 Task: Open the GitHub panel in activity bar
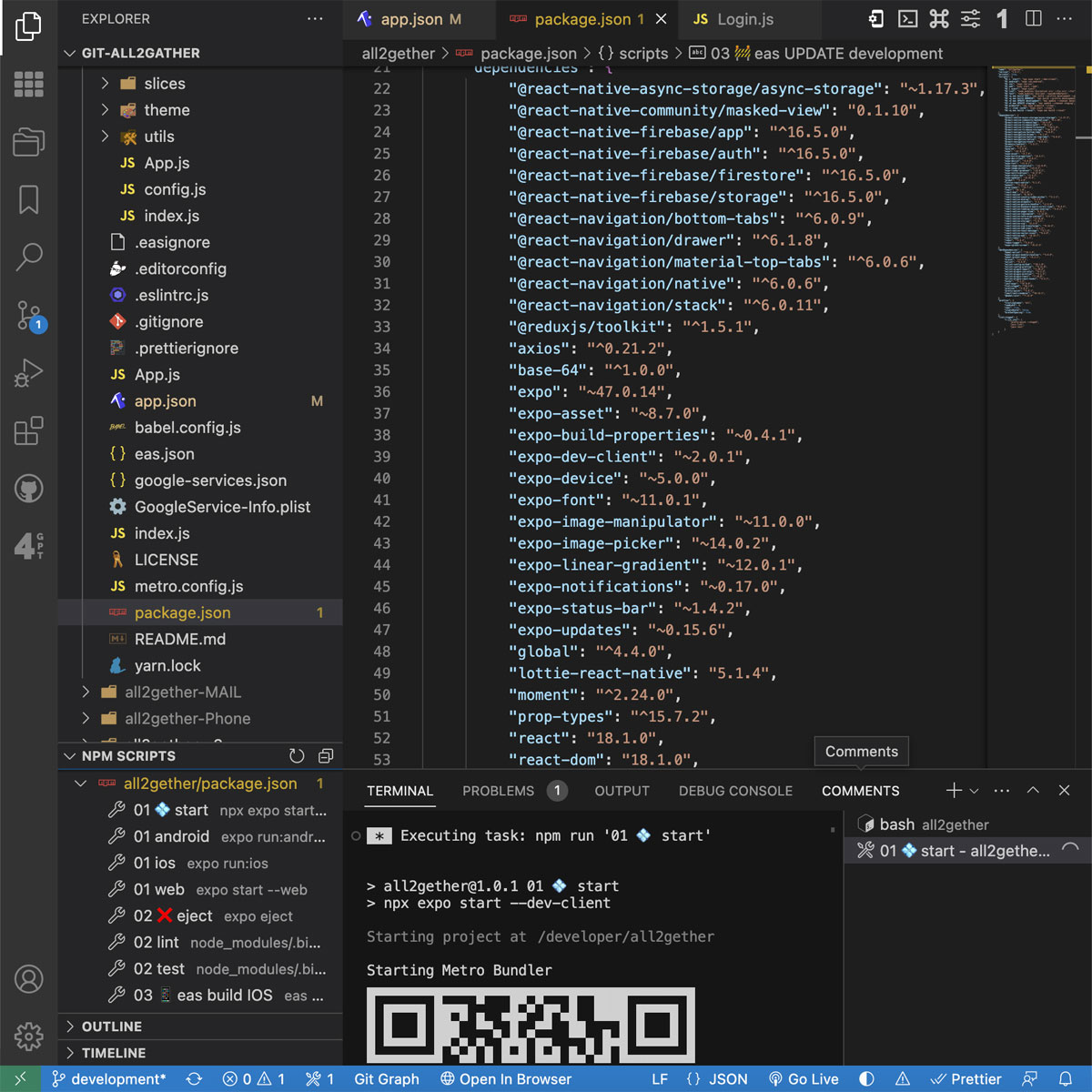tap(29, 489)
